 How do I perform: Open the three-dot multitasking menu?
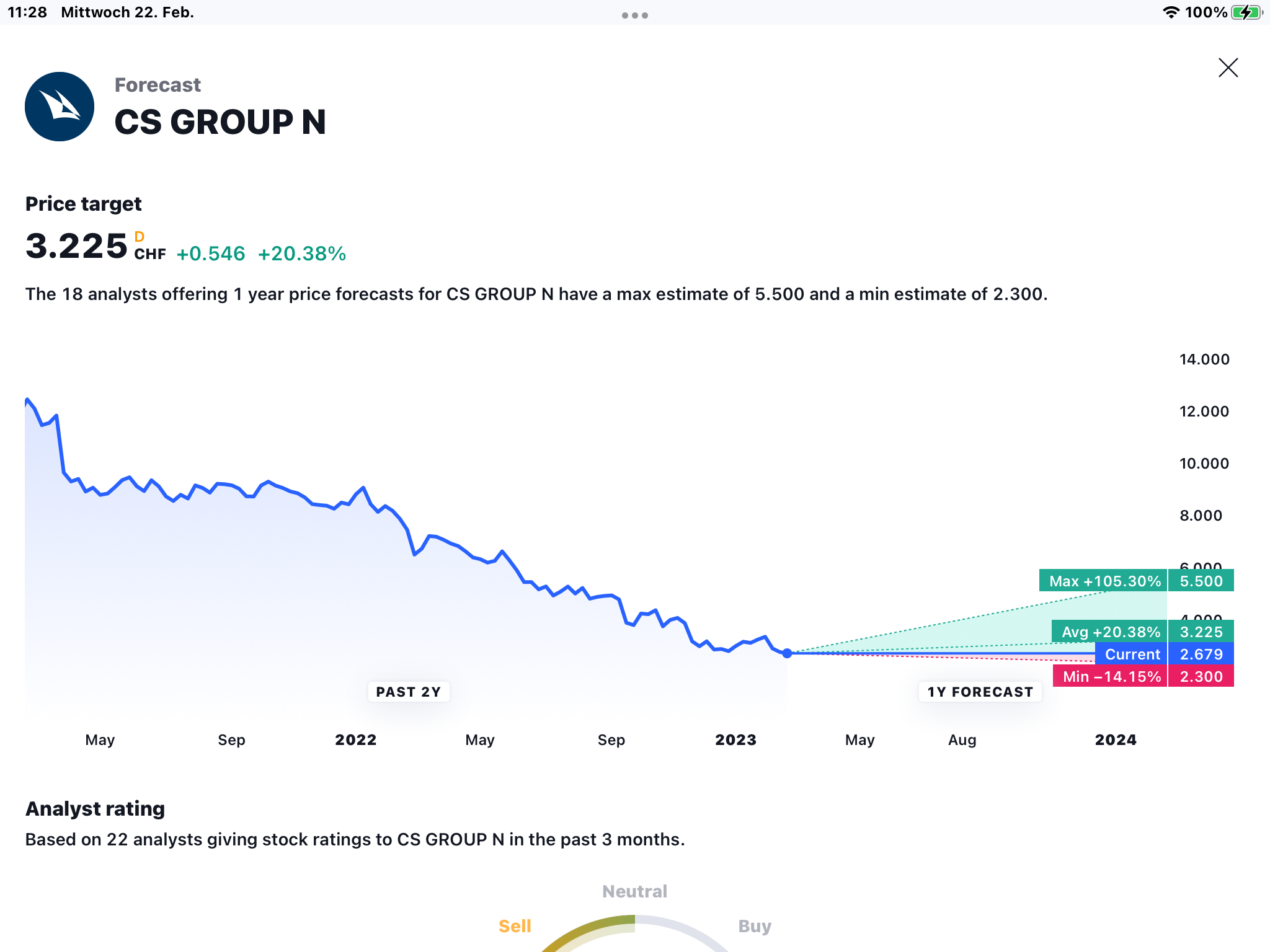pos(634,15)
